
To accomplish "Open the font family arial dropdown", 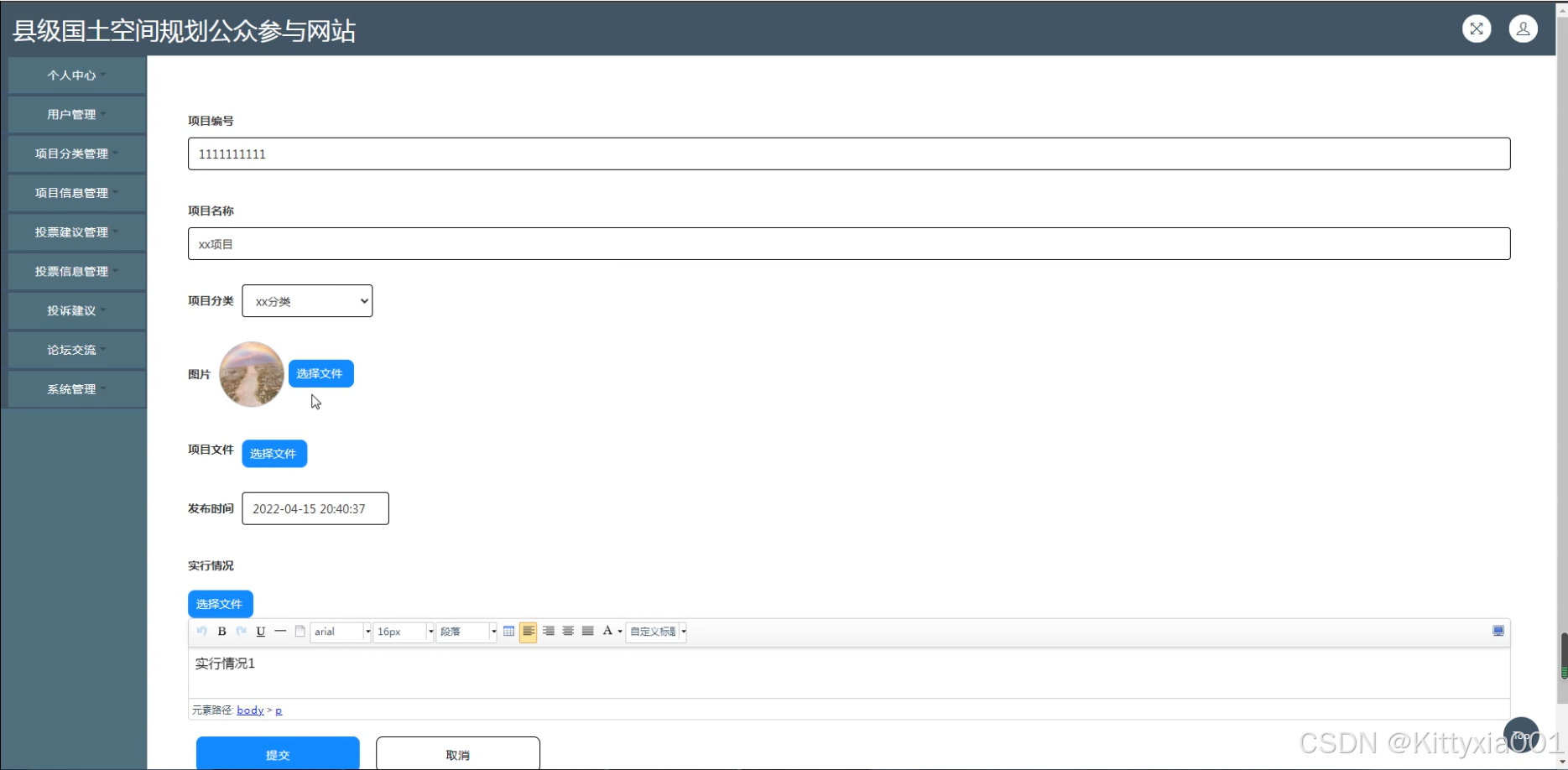I will [x=341, y=632].
